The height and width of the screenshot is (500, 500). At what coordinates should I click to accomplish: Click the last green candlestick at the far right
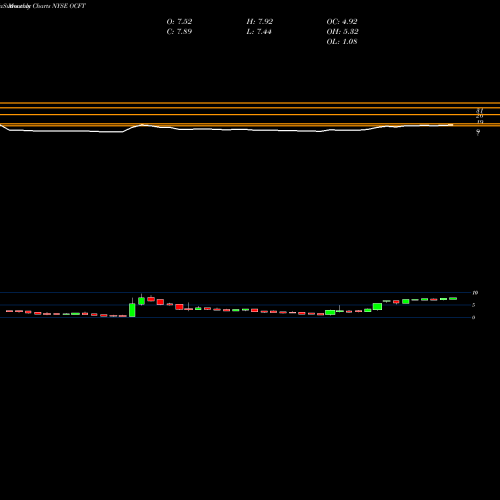pyautogui.click(x=453, y=299)
